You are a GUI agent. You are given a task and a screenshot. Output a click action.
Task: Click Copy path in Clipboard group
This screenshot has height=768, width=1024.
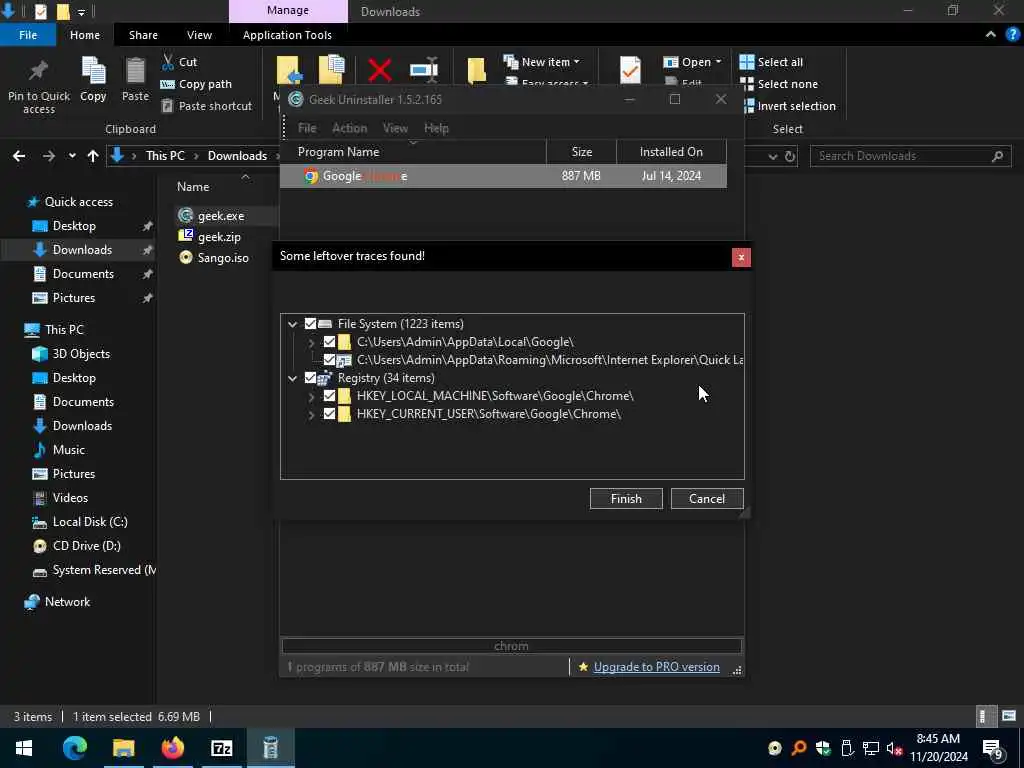[x=196, y=84]
